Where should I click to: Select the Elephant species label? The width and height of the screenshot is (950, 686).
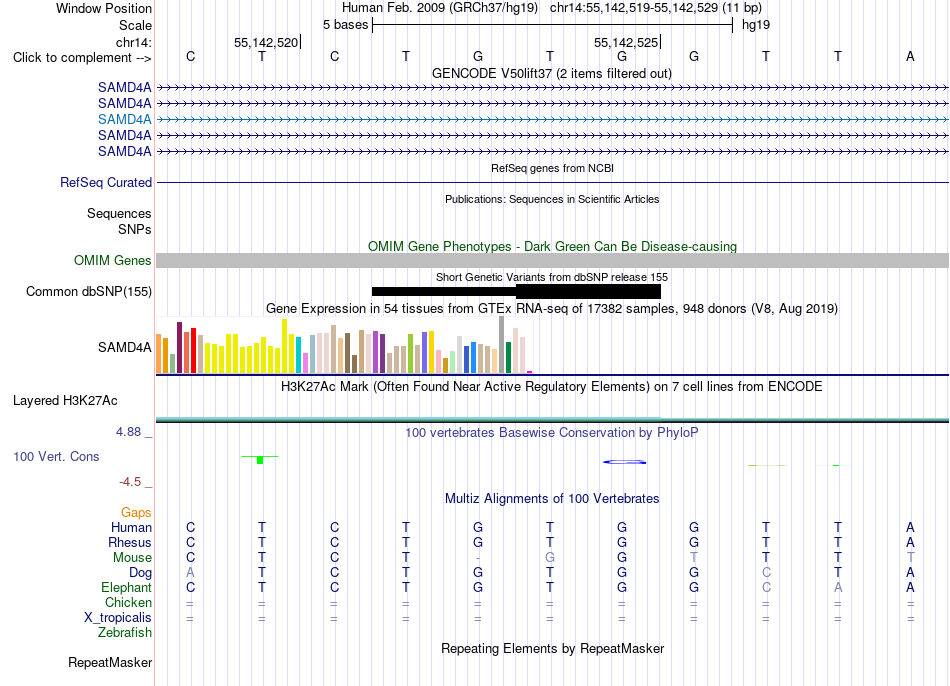point(127,588)
